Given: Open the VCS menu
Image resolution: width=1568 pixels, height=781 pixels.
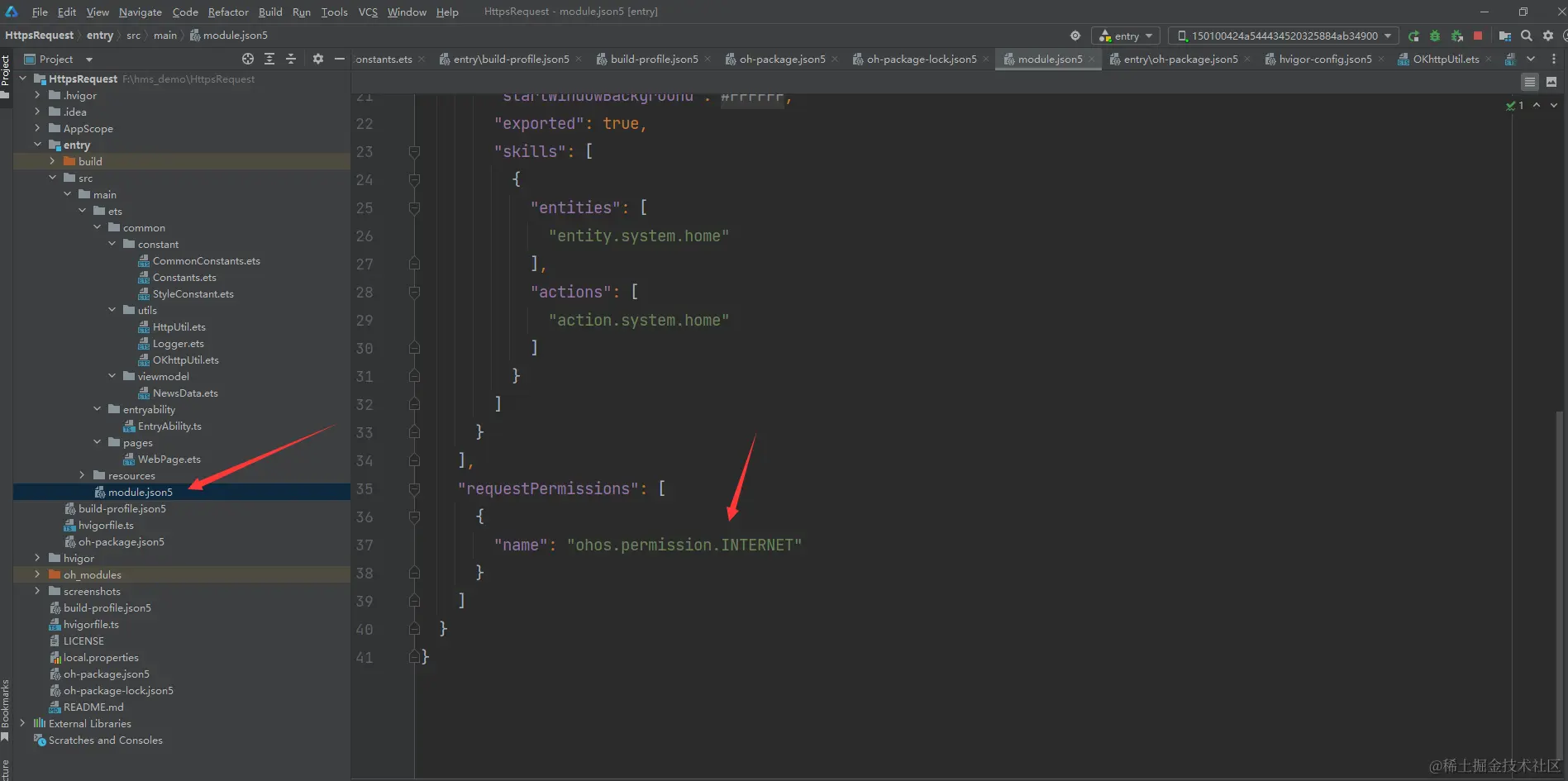Looking at the screenshot, I should (x=368, y=12).
